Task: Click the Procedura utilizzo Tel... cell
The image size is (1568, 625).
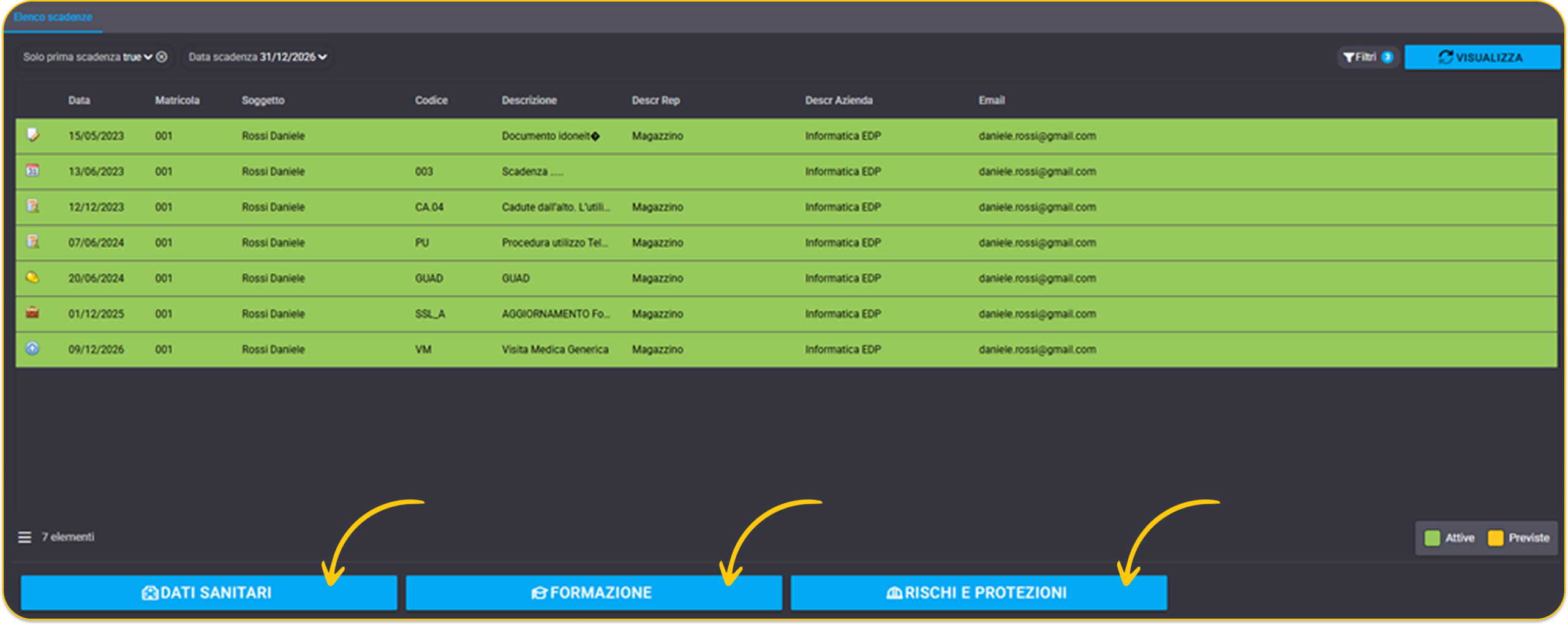Action: pos(555,243)
